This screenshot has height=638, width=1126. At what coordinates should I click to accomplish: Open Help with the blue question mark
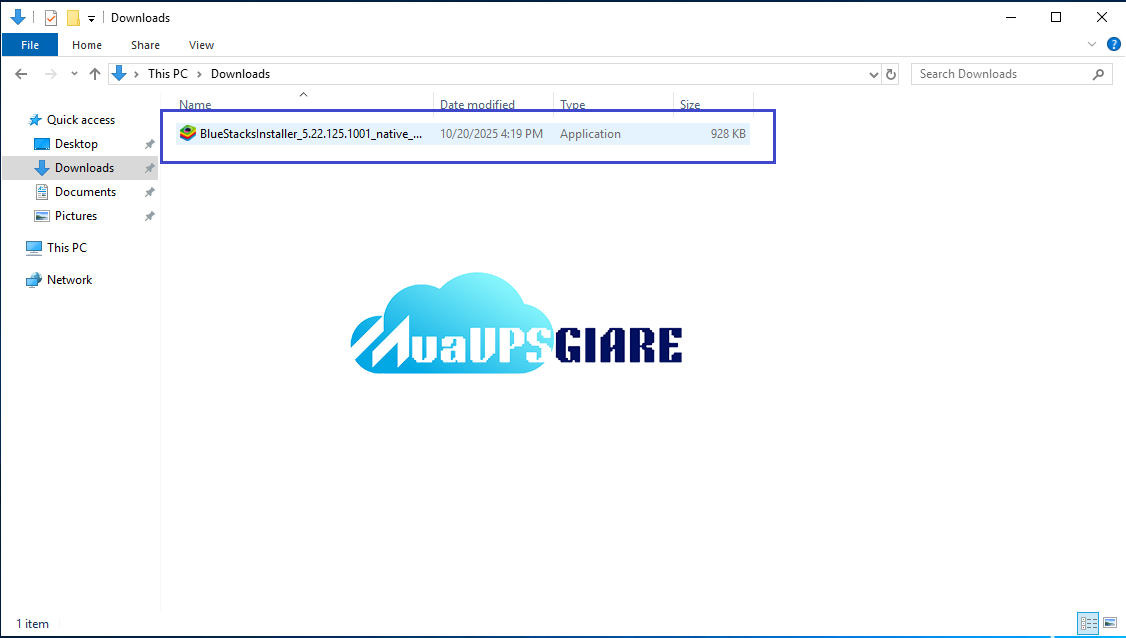pos(1113,45)
